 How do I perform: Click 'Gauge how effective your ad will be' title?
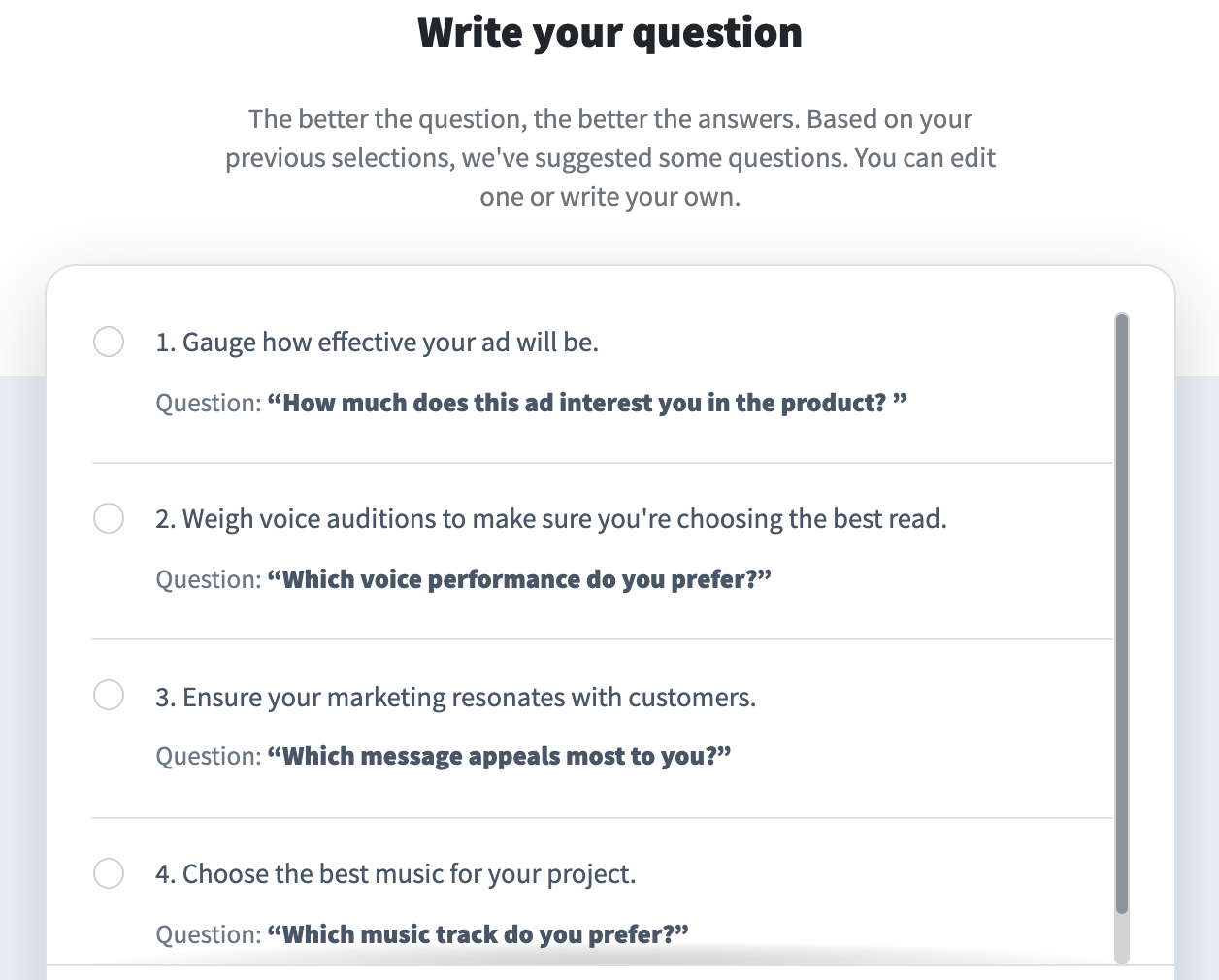coord(377,343)
